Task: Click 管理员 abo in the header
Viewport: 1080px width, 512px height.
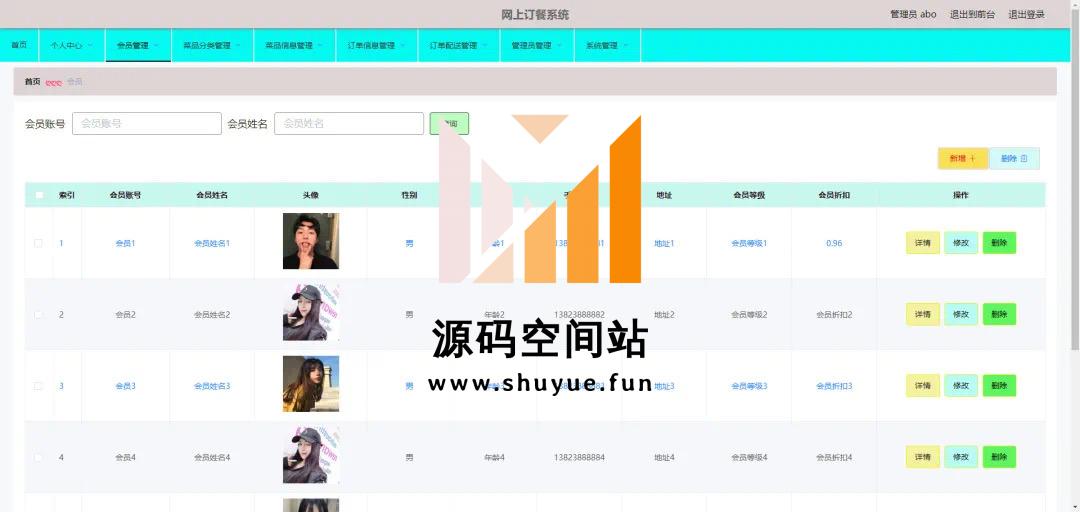Action: [x=913, y=14]
